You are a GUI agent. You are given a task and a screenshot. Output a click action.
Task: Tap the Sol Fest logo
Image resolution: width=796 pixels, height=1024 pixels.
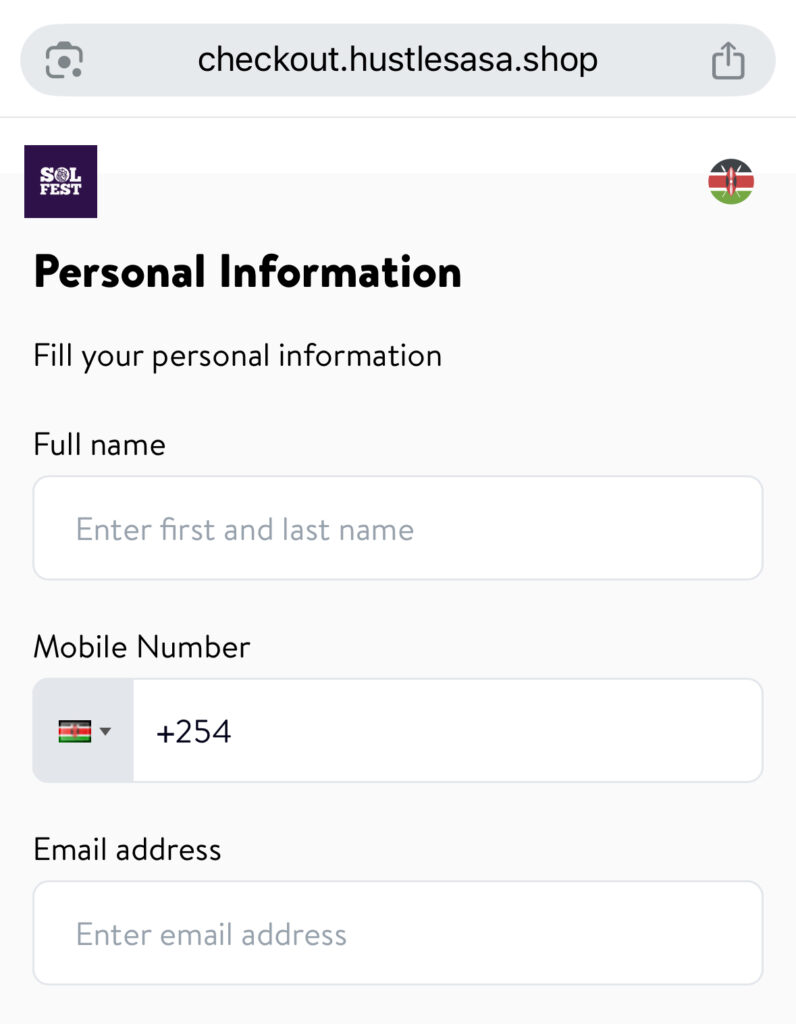pyautogui.click(x=60, y=181)
